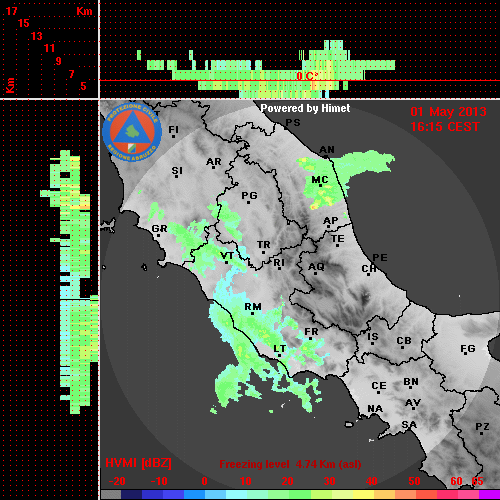Click the FR city label

311,332
